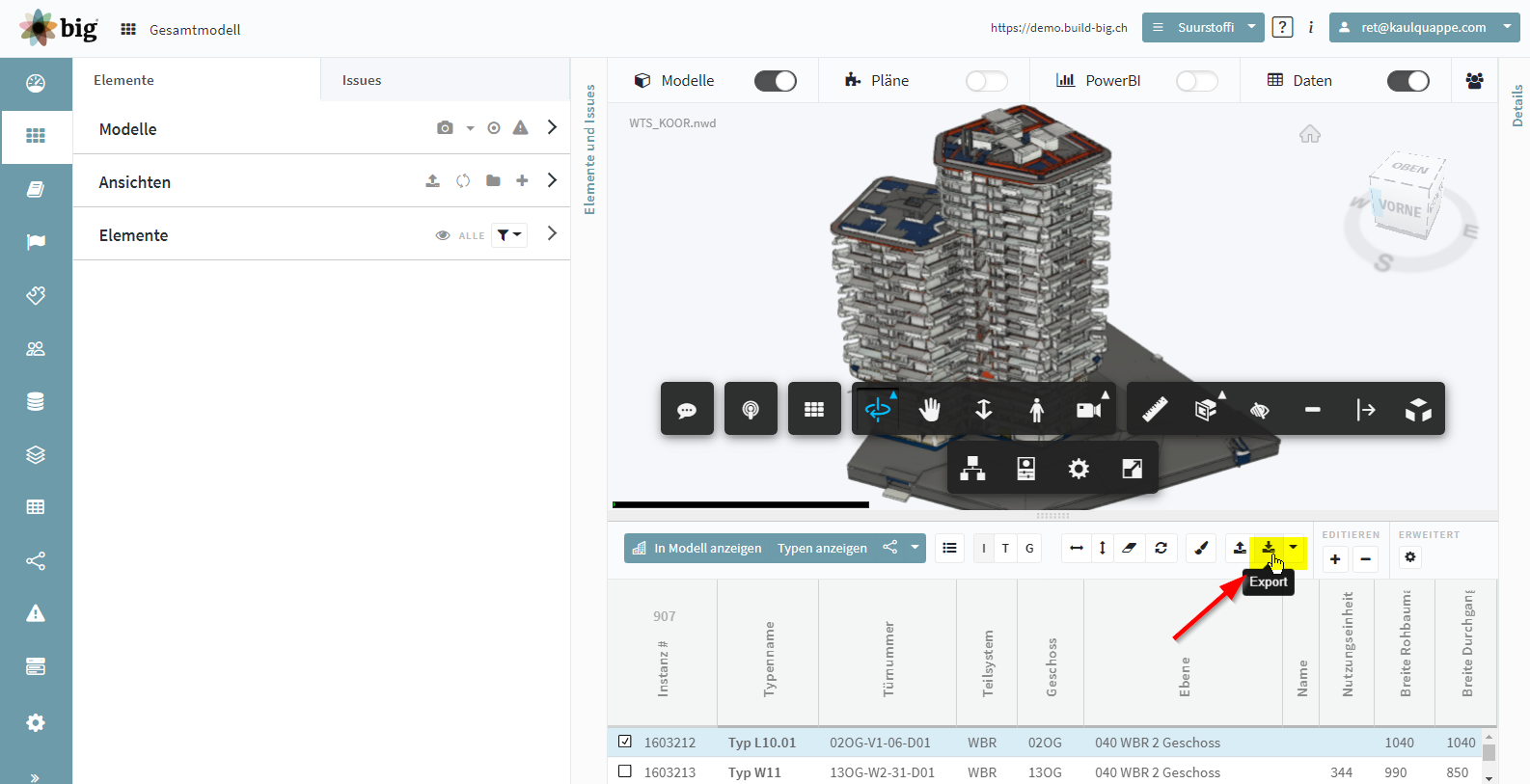
Task: Open the Model browser hierarchy icon
Action: point(972,469)
